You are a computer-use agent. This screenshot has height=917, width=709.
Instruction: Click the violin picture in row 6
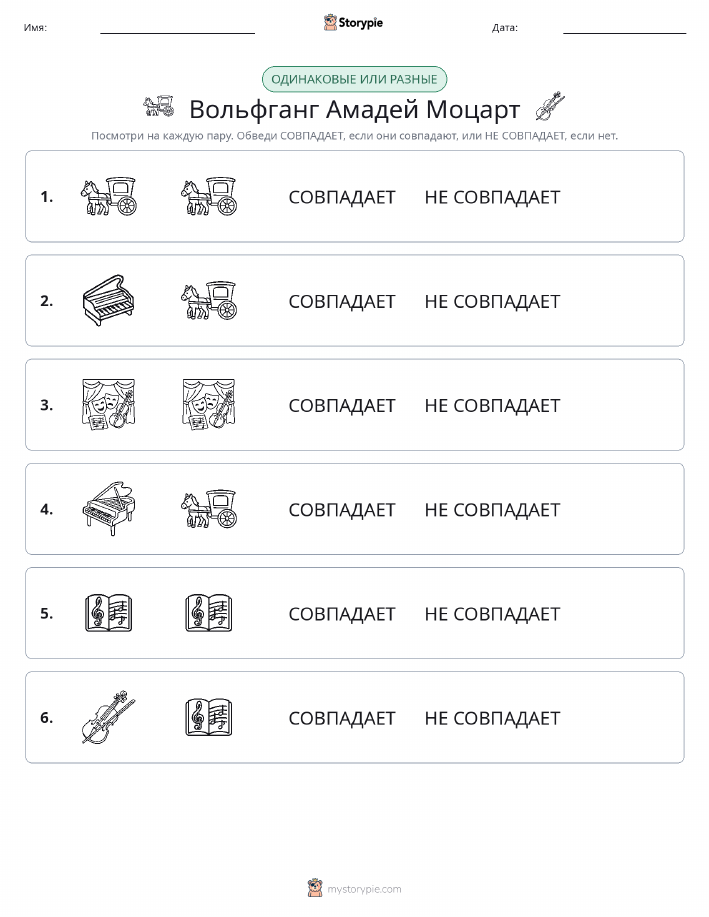[109, 717]
